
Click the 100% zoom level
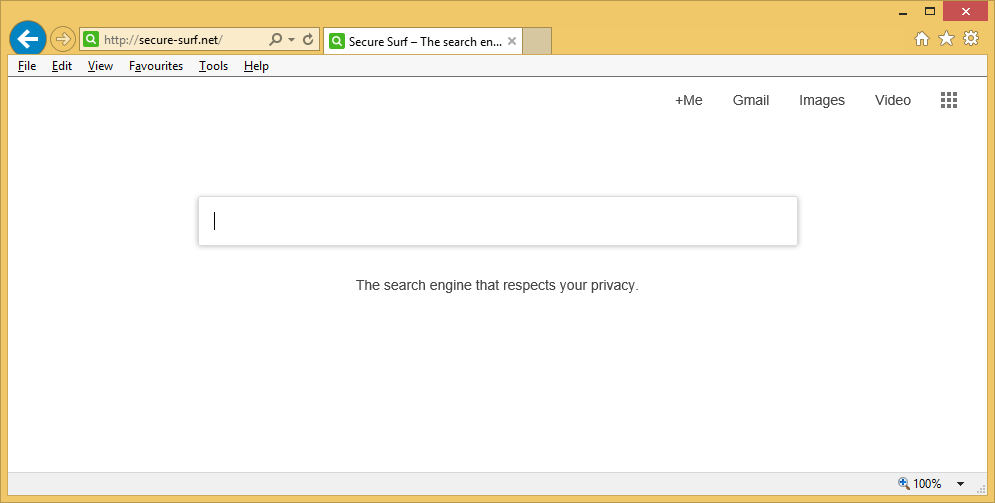click(927, 483)
